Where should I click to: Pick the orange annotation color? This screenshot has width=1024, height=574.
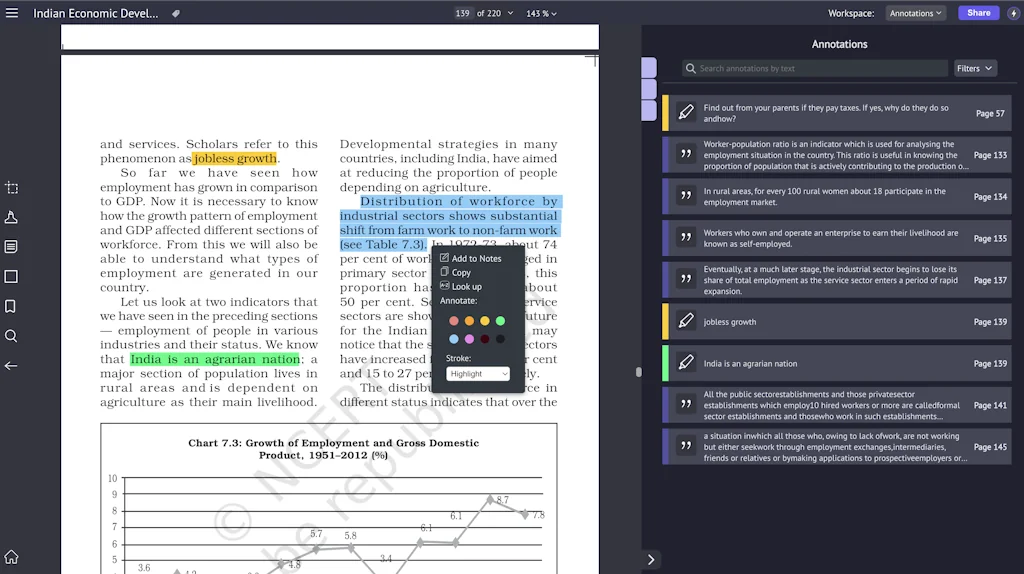(469, 321)
